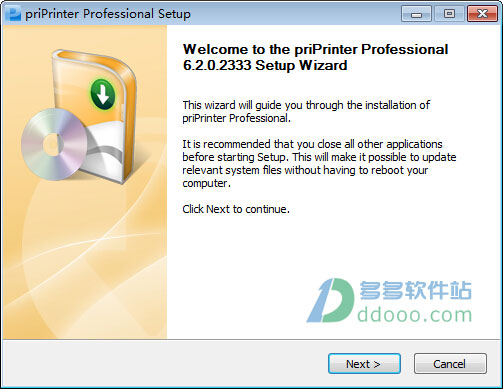The width and height of the screenshot is (503, 389).
Task: Close the priPrinter Professional Setup window
Action: (482, 14)
